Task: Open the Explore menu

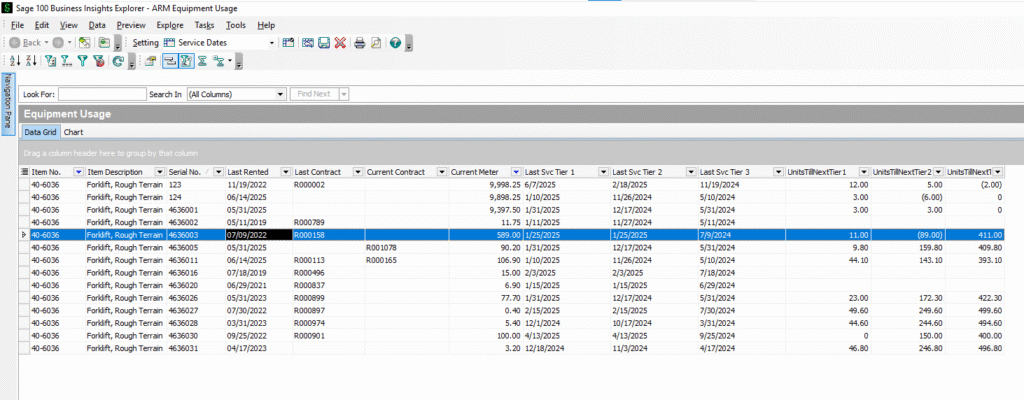Action: (x=170, y=25)
